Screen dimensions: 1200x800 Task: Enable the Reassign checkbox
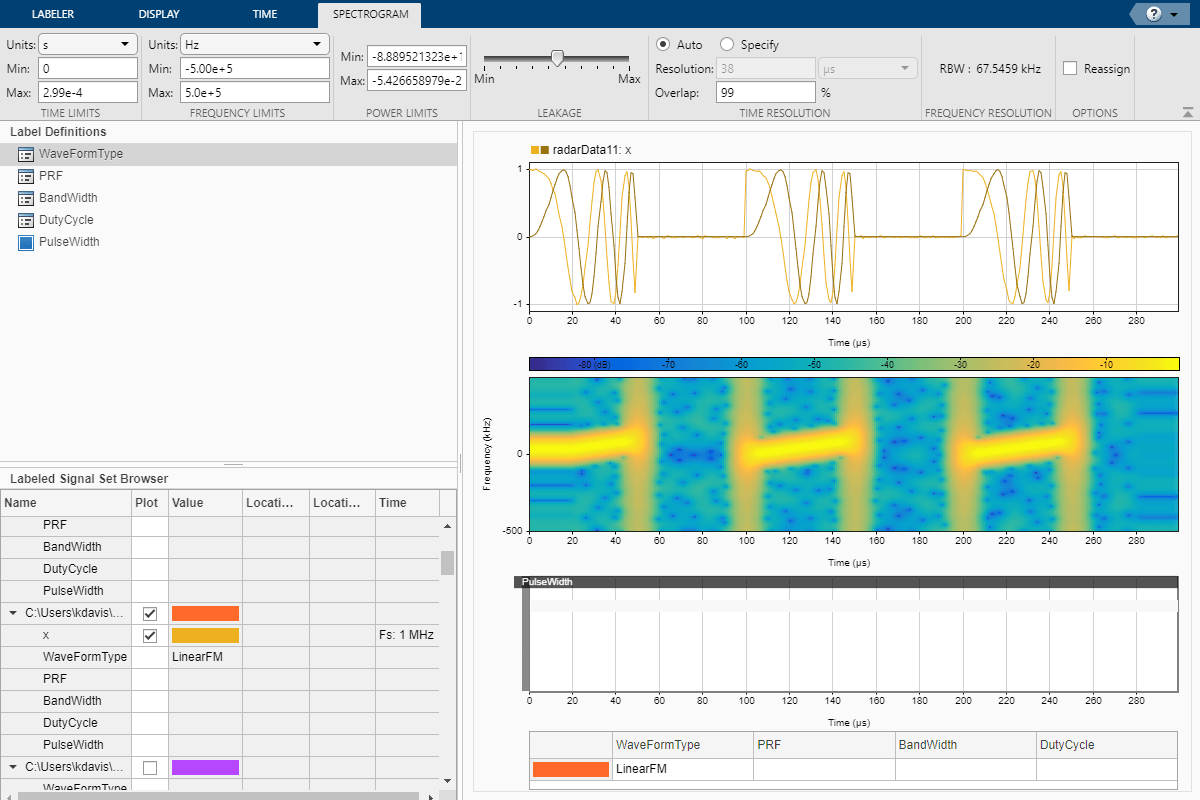[1070, 69]
